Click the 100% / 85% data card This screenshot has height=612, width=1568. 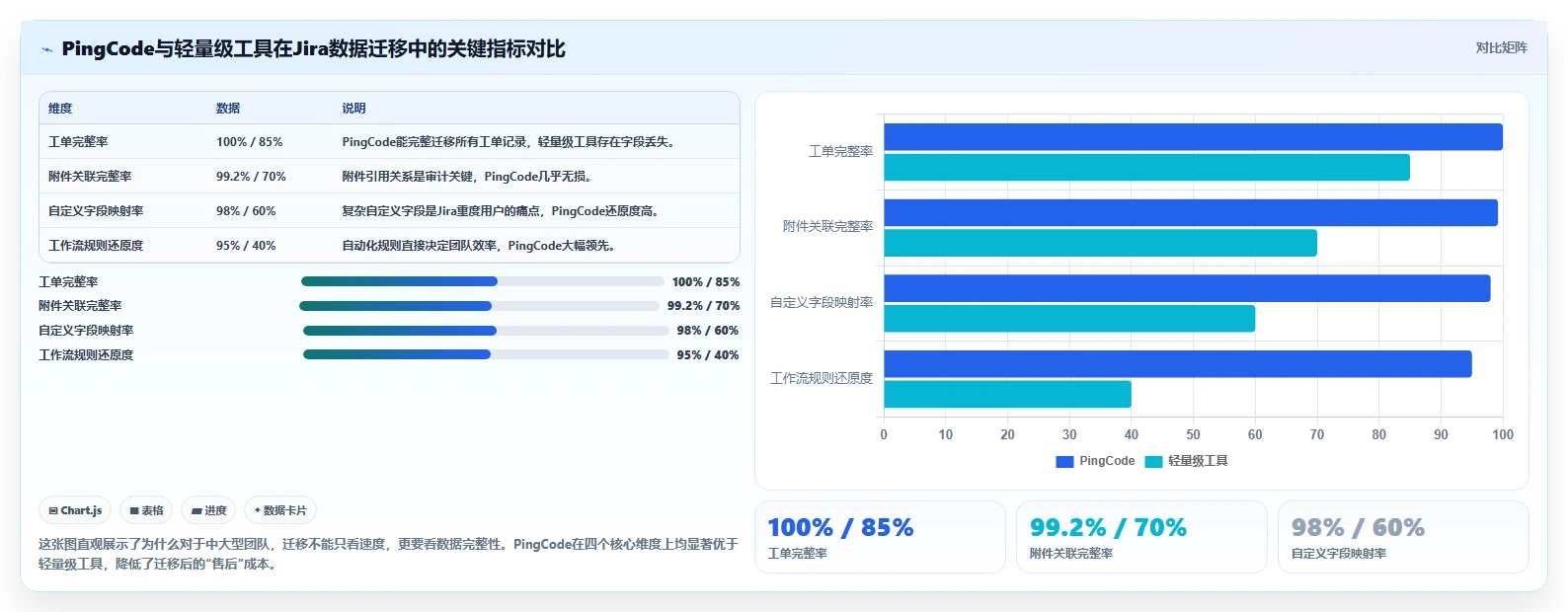880,537
